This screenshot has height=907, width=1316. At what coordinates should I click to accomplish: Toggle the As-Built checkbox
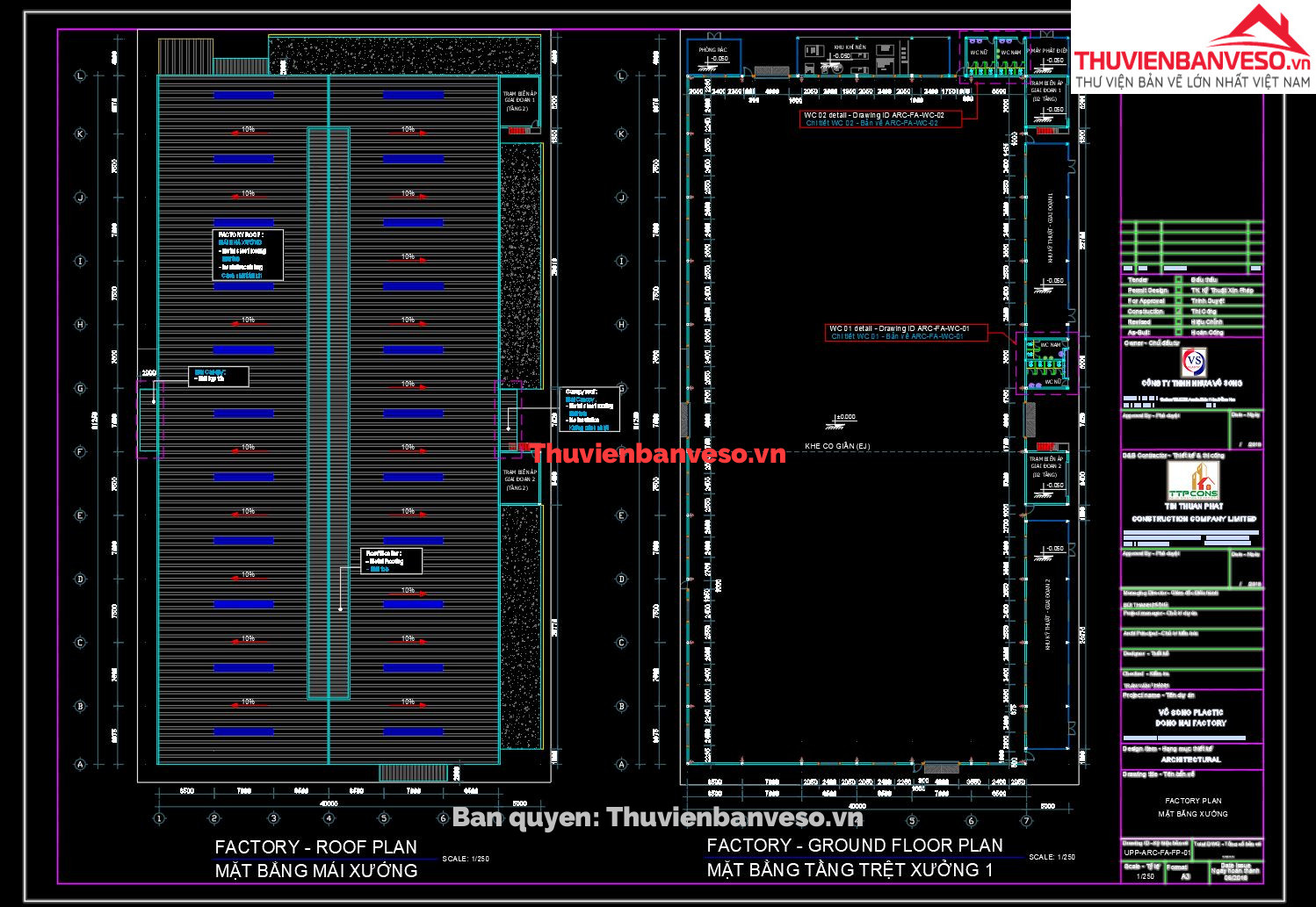click(x=1178, y=333)
